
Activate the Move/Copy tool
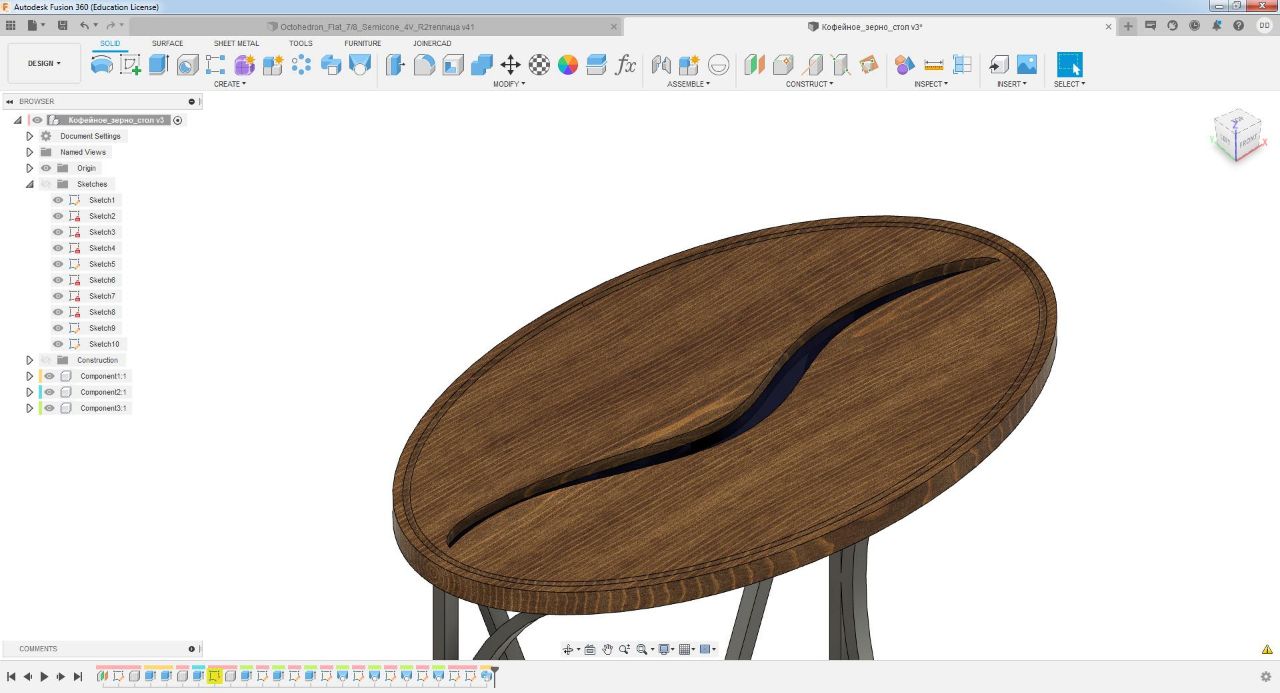(x=510, y=65)
